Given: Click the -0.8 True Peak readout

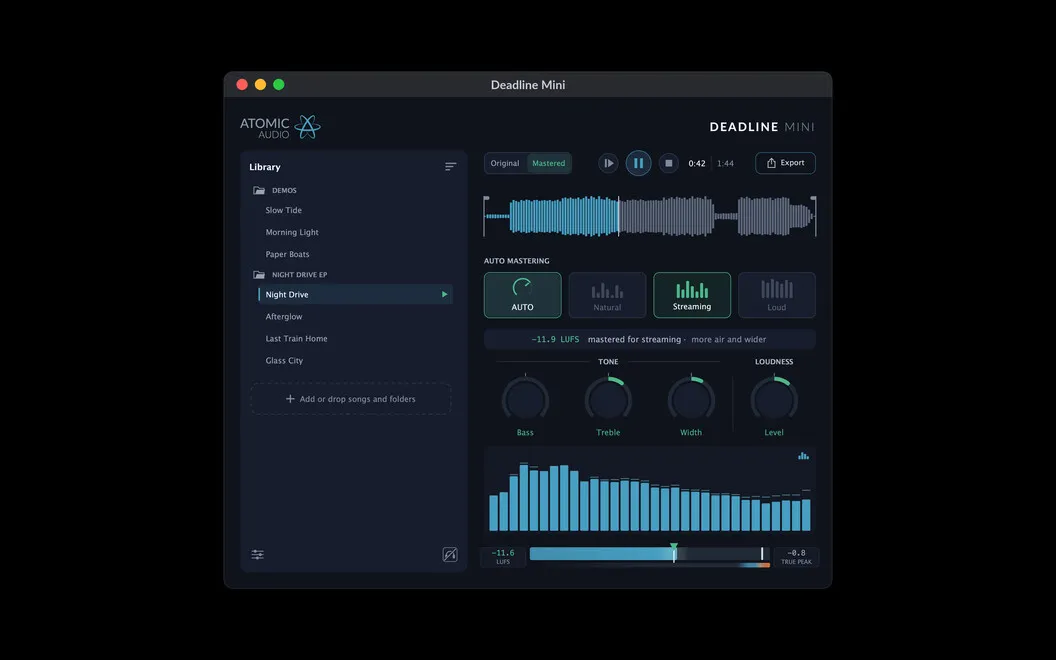Looking at the screenshot, I should point(796,556).
